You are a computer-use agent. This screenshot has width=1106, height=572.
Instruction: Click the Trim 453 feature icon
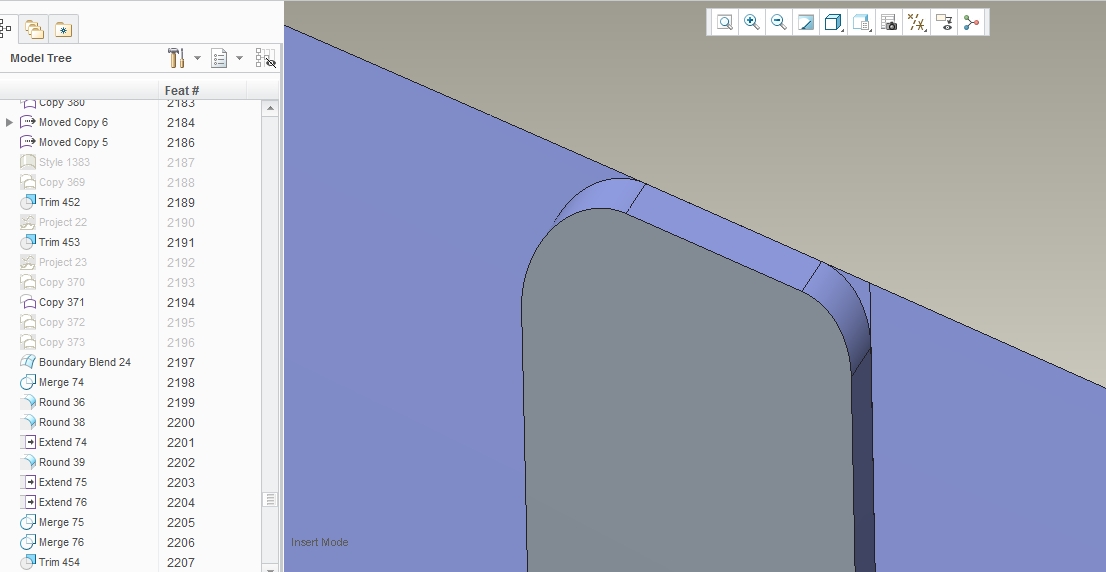pos(28,242)
